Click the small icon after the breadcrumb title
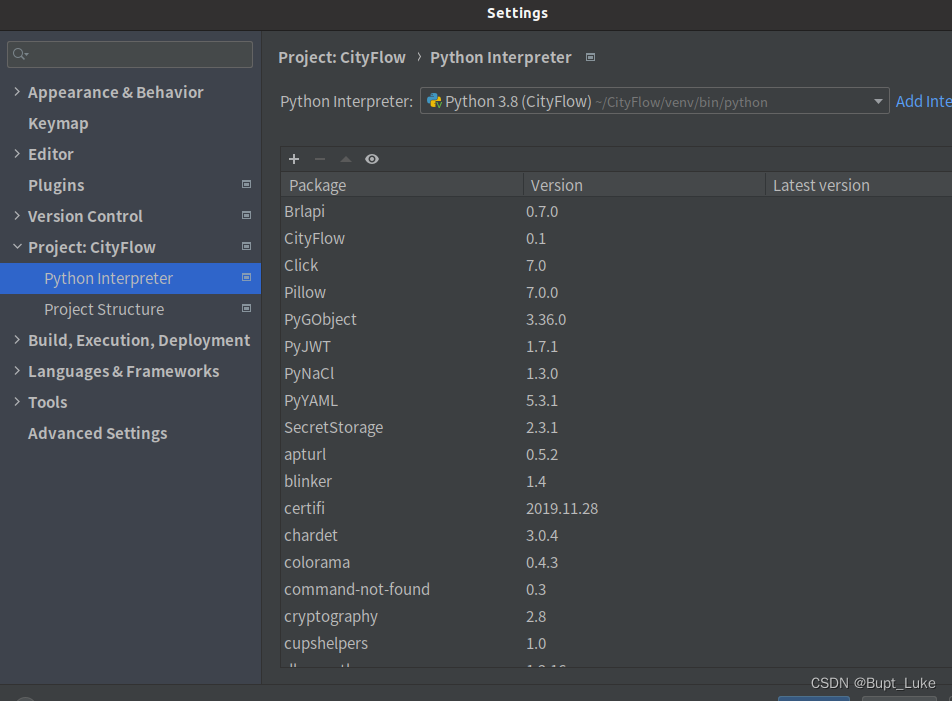 point(590,58)
